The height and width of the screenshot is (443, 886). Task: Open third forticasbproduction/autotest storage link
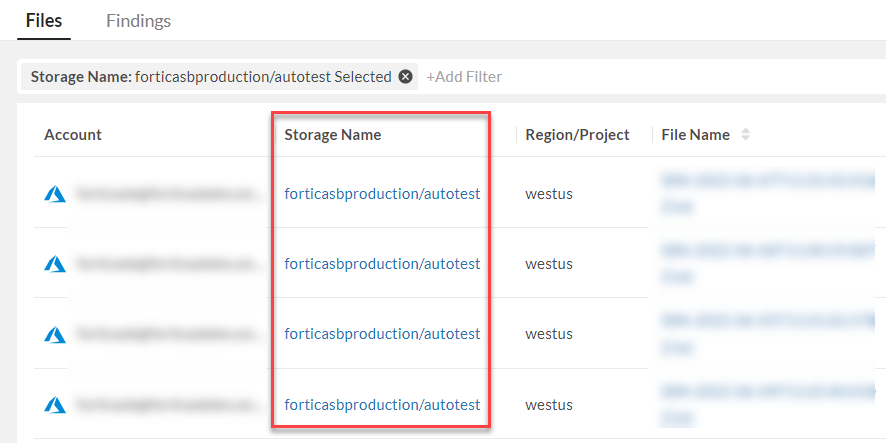pyautogui.click(x=382, y=334)
